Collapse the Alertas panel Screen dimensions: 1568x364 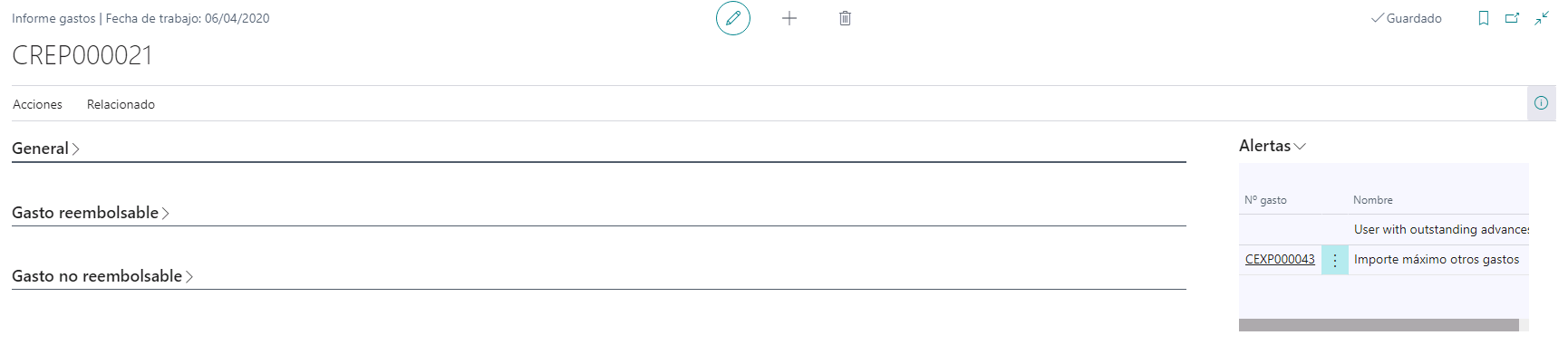coord(1273,146)
